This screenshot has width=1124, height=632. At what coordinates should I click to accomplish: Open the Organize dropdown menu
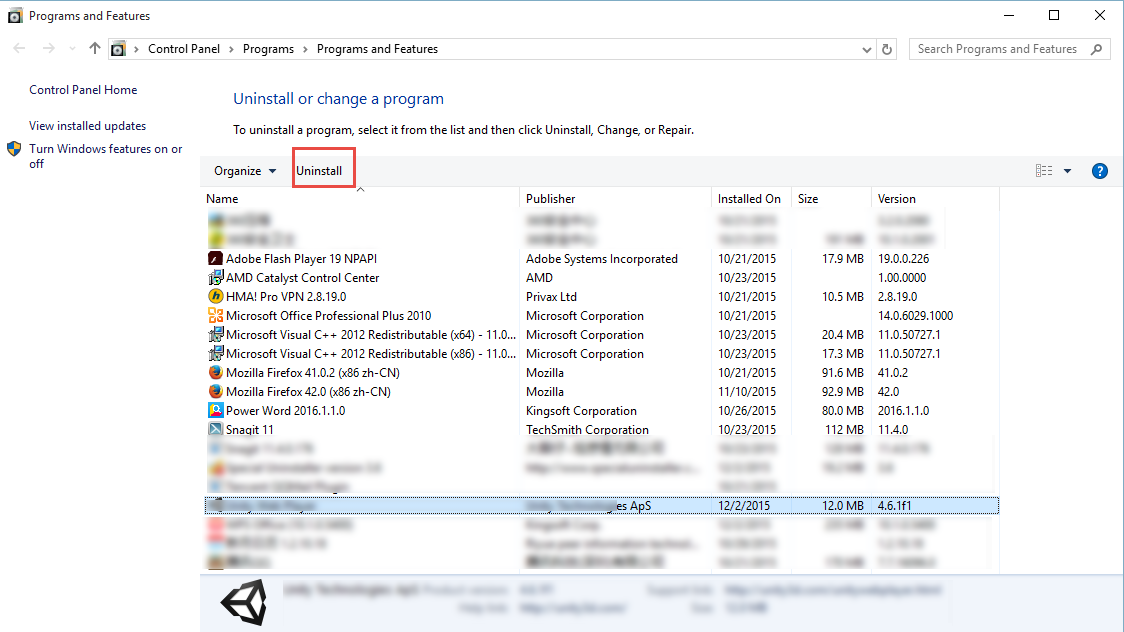click(x=245, y=171)
